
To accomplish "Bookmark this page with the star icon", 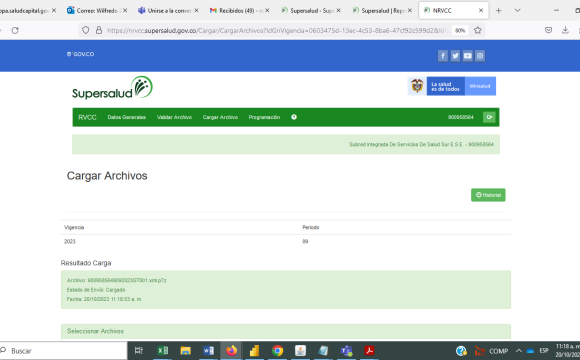I will point(478,30).
